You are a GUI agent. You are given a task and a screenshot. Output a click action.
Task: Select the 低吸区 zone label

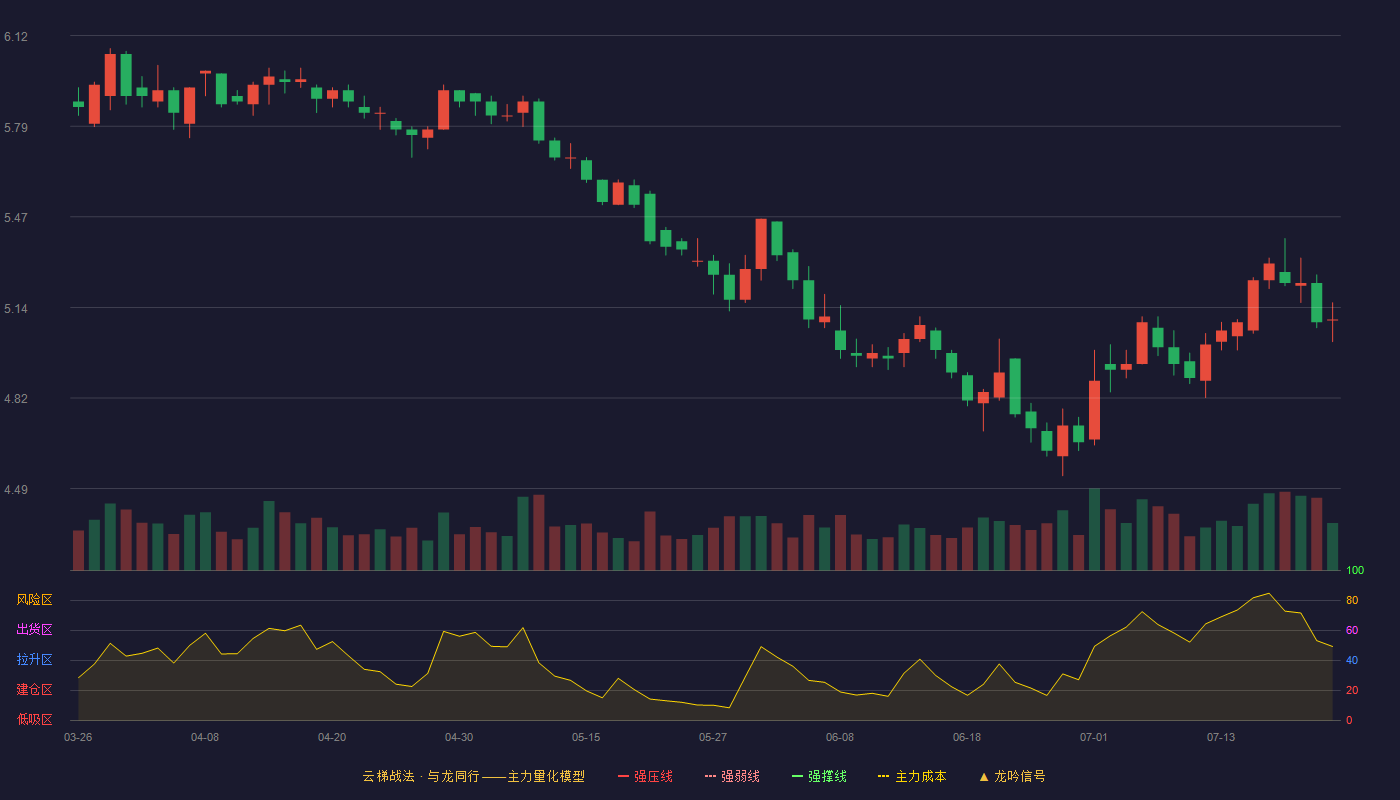point(34,719)
